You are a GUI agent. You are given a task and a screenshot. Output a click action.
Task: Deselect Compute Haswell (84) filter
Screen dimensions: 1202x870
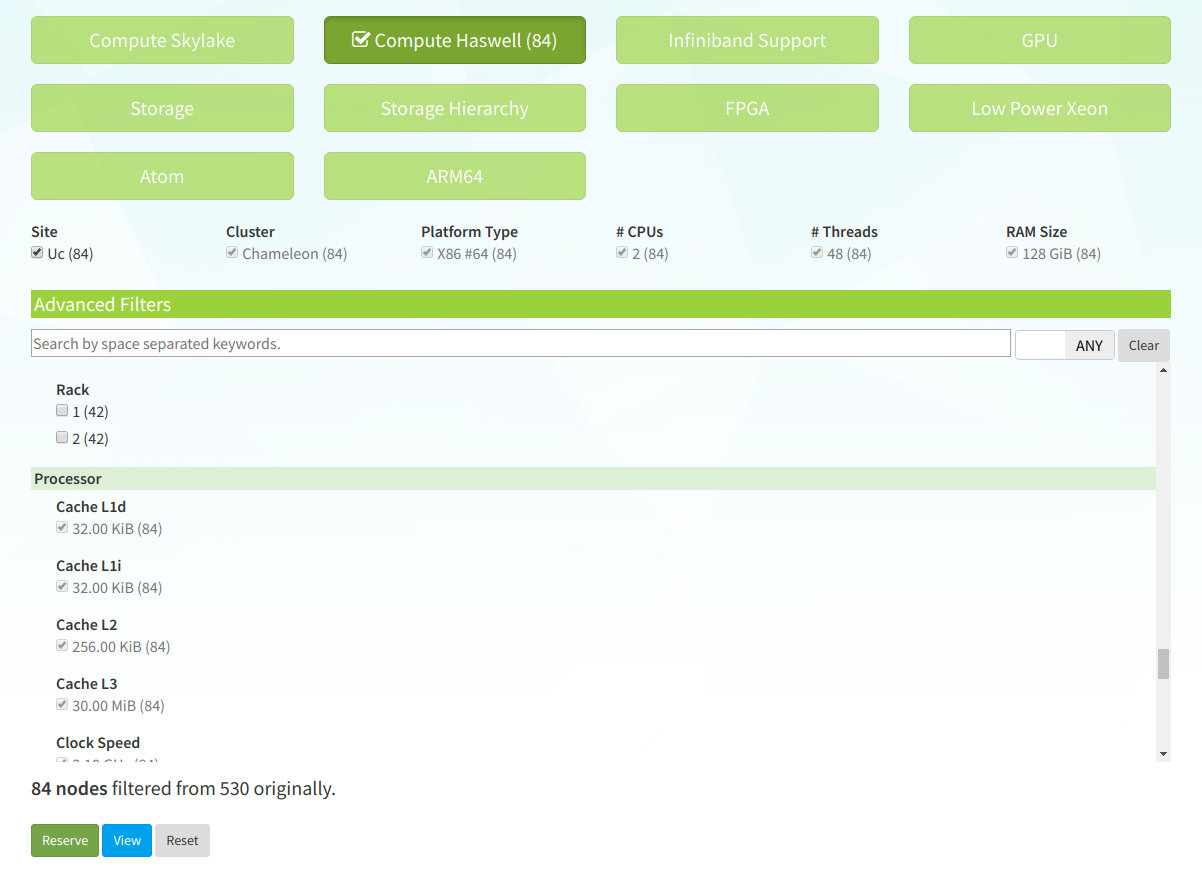[454, 40]
